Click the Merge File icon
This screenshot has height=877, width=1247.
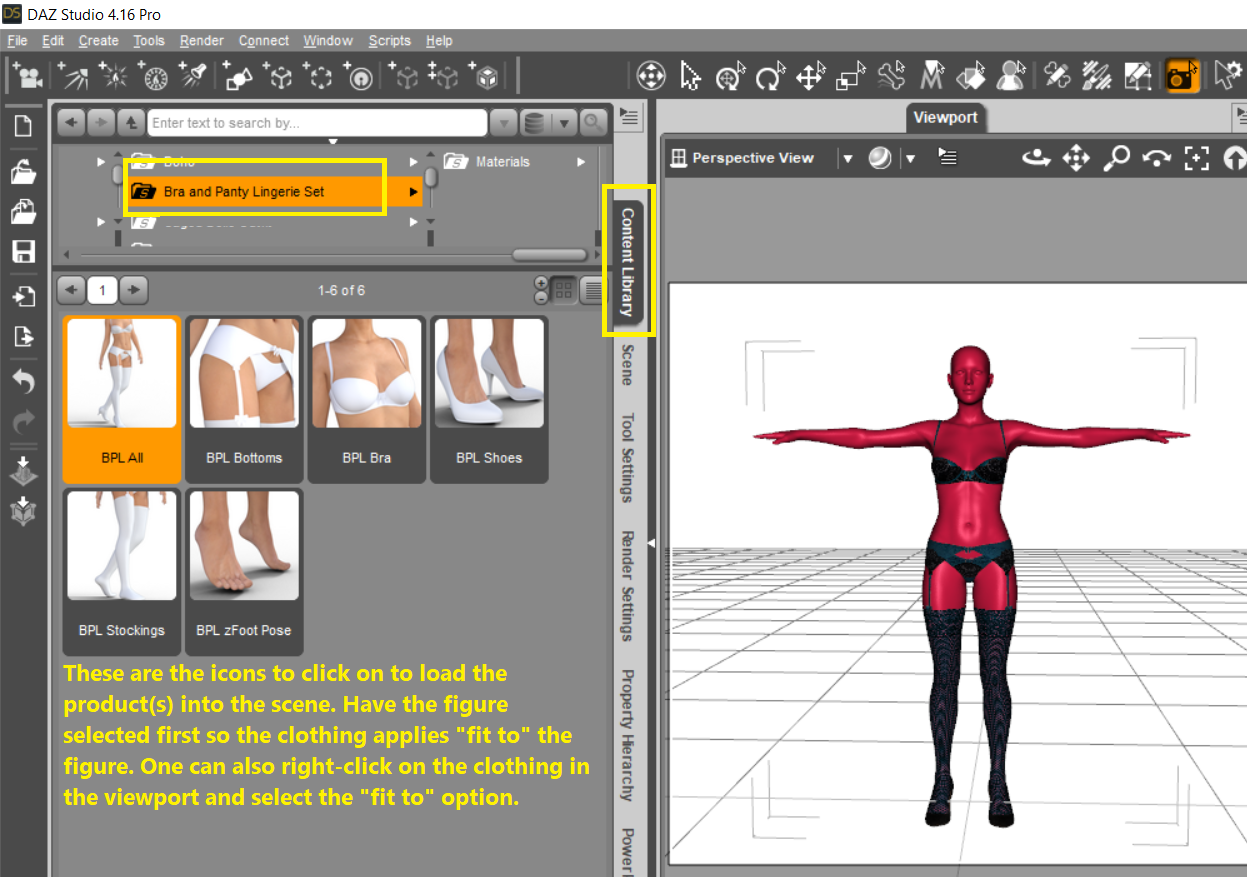[23, 211]
